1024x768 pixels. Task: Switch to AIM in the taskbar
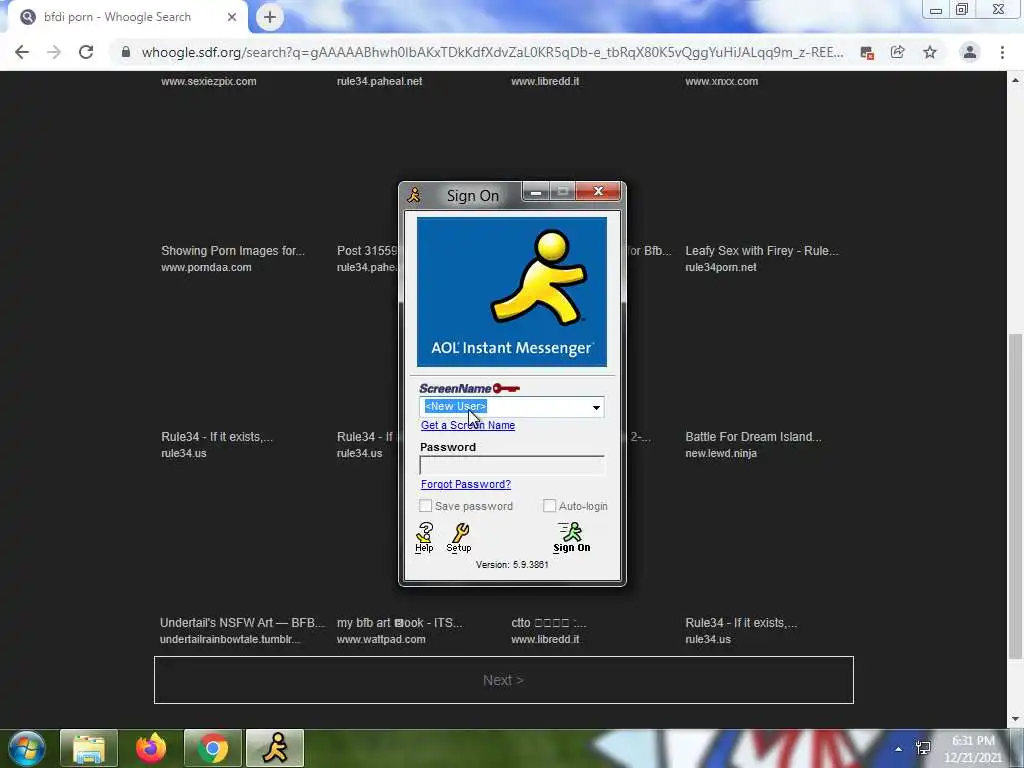point(275,748)
